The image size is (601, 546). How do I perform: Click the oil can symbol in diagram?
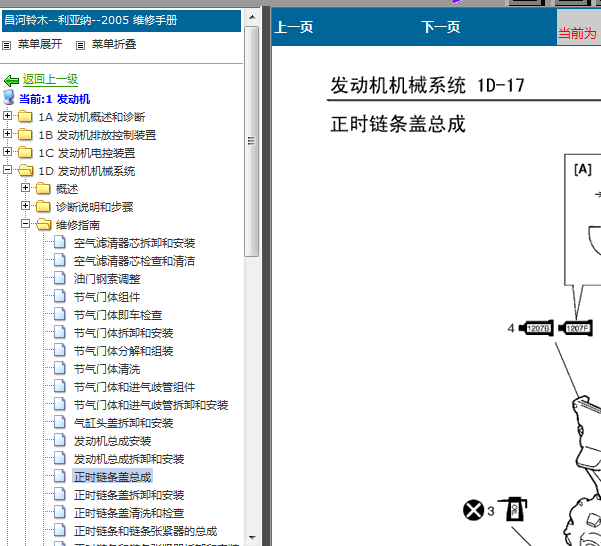(513, 509)
